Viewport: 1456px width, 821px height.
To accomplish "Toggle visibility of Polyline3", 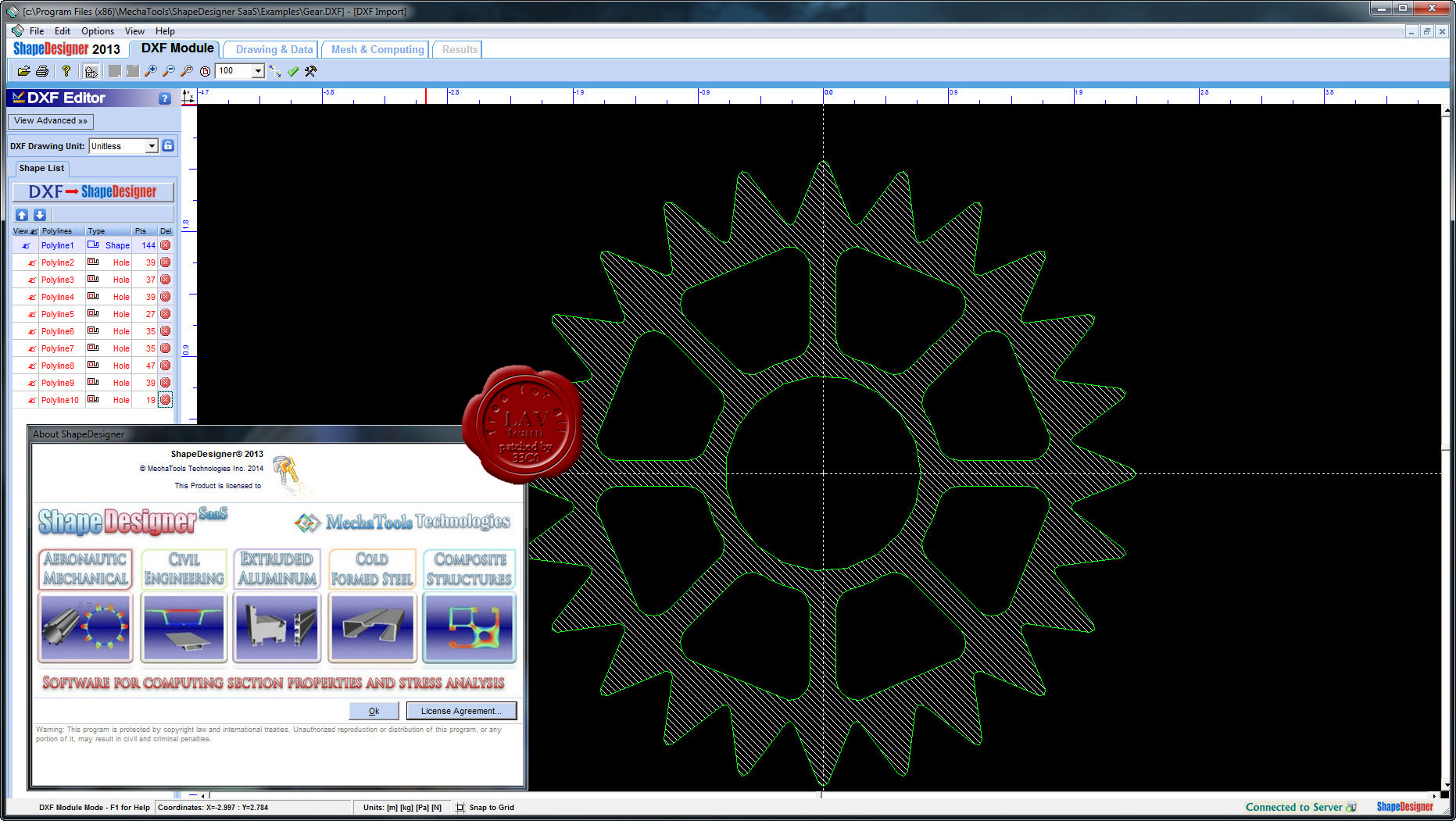I will tap(31, 280).
